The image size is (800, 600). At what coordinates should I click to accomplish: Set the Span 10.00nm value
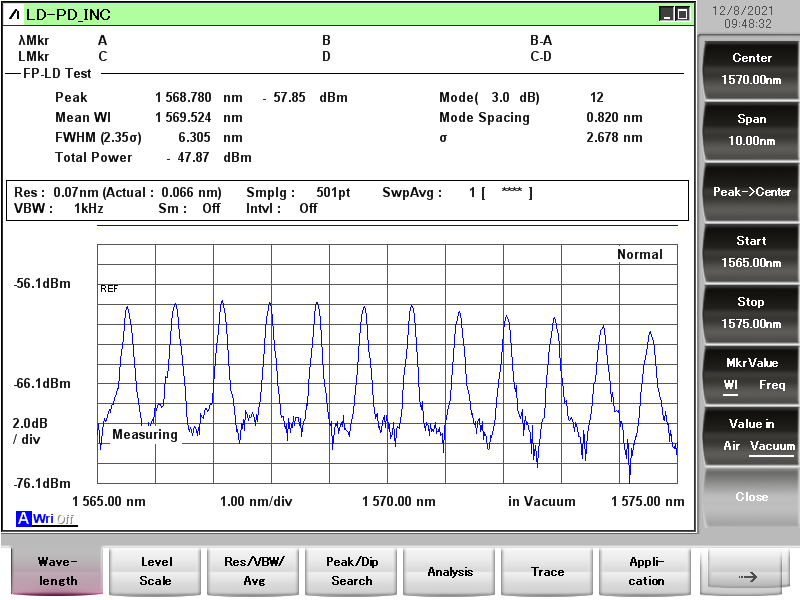click(751, 130)
